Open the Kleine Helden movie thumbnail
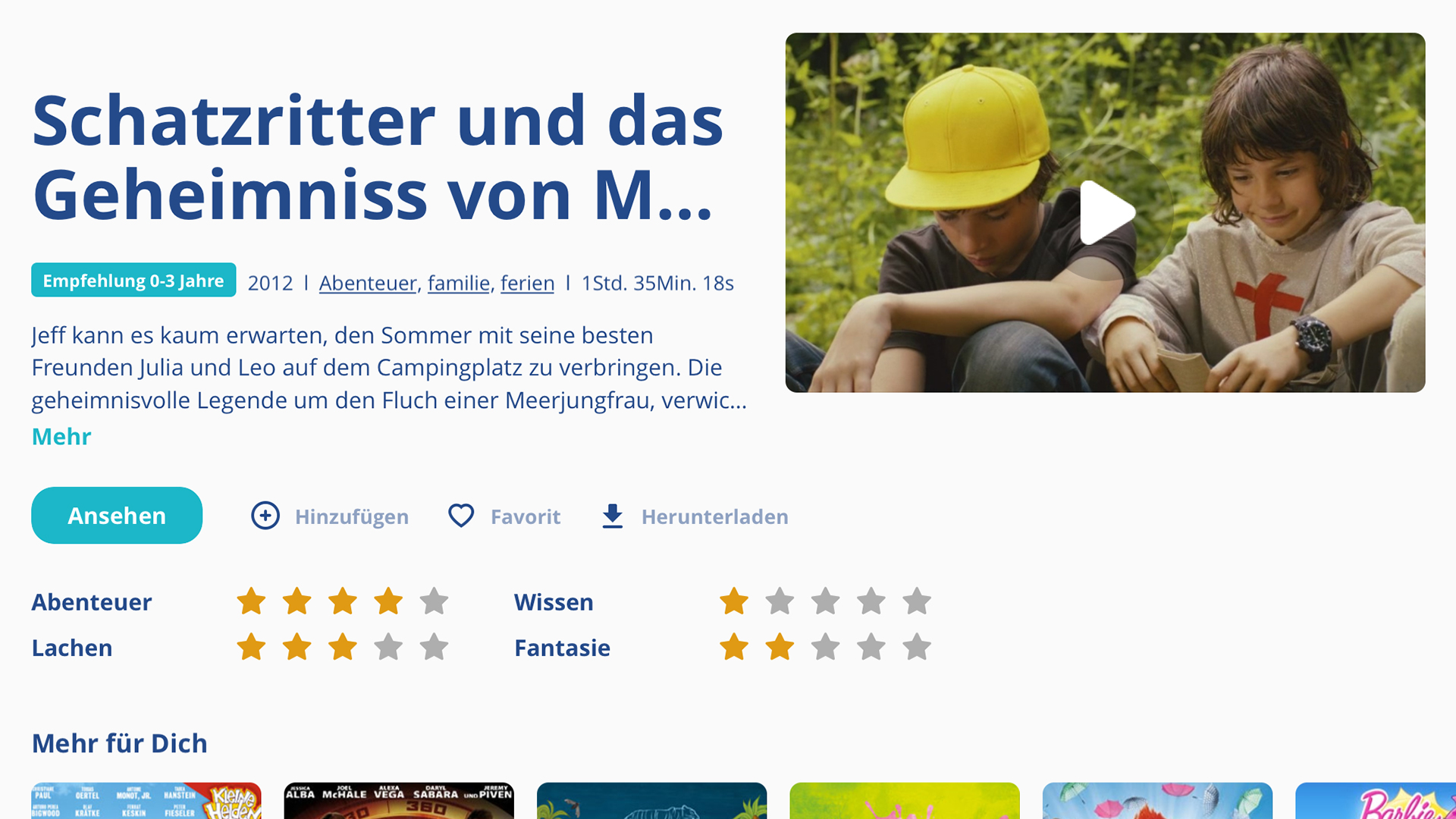1456x819 pixels. click(x=146, y=801)
